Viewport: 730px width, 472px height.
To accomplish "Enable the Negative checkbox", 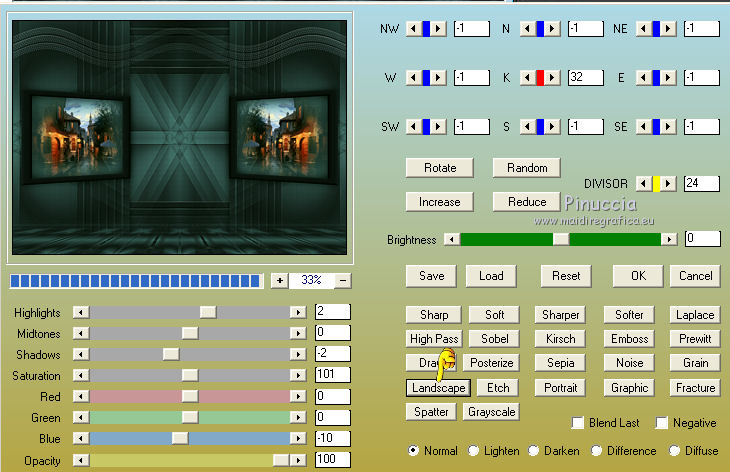I will point(662,423).
